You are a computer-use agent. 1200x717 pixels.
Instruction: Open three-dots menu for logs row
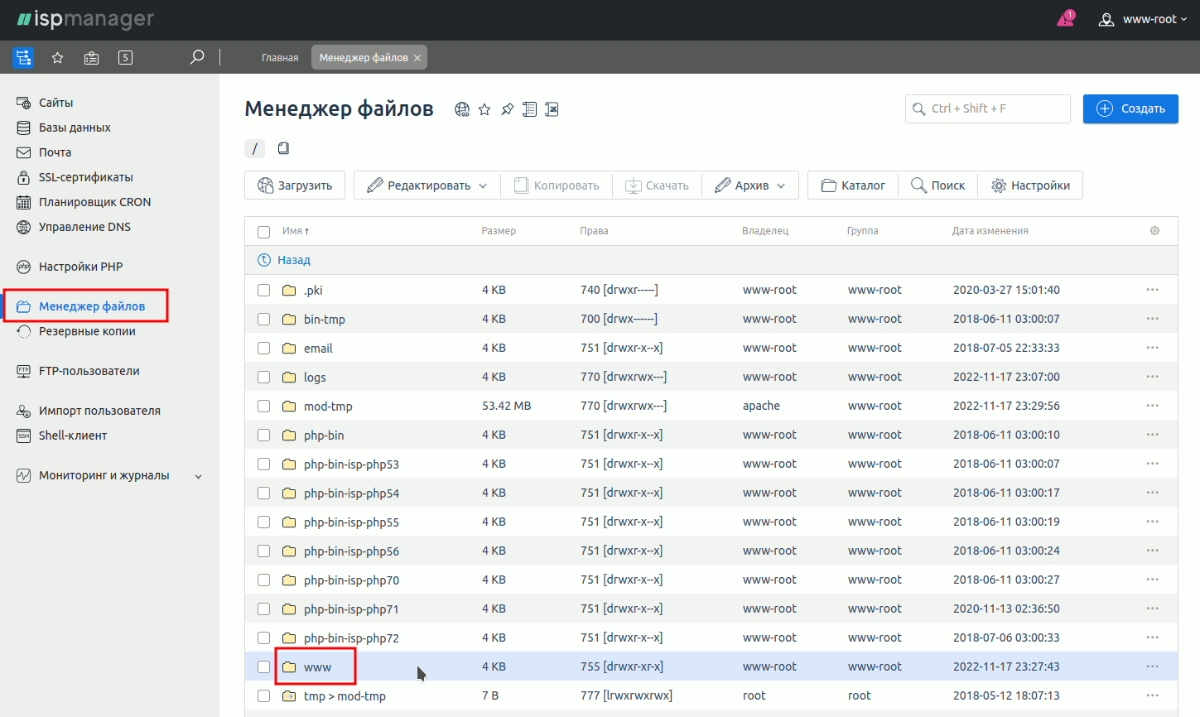(1152, 377)
